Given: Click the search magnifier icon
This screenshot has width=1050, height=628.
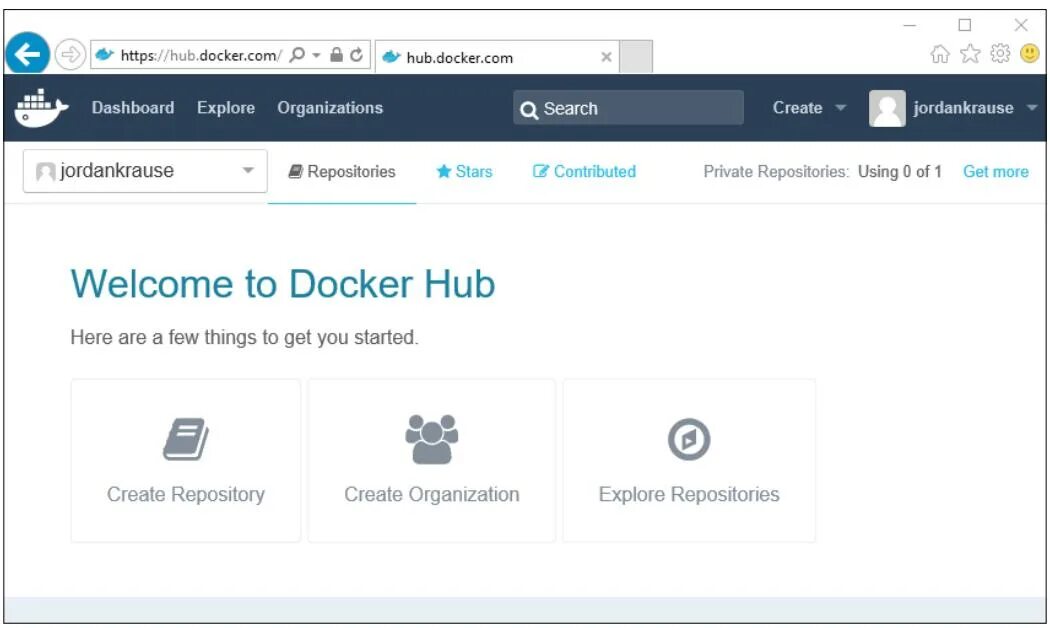Looking at the screenshot, I should click(x=531, y=109).
